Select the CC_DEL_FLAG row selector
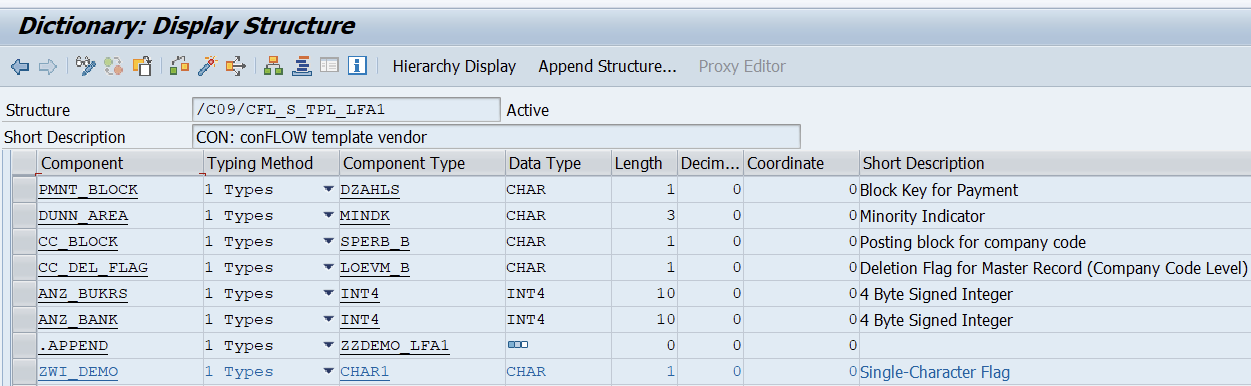 coord(24,268)
